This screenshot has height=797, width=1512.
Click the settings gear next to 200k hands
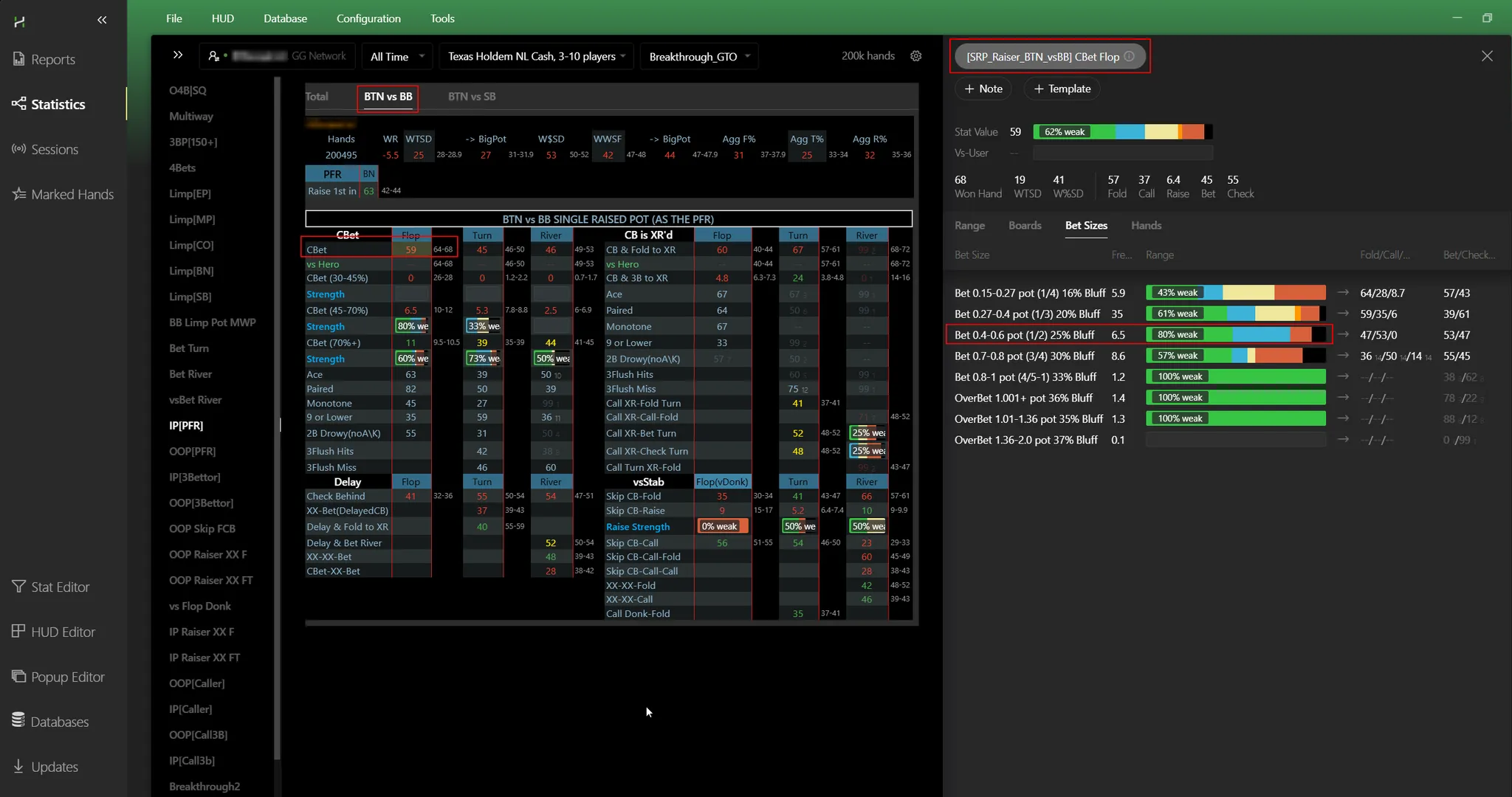915,56
